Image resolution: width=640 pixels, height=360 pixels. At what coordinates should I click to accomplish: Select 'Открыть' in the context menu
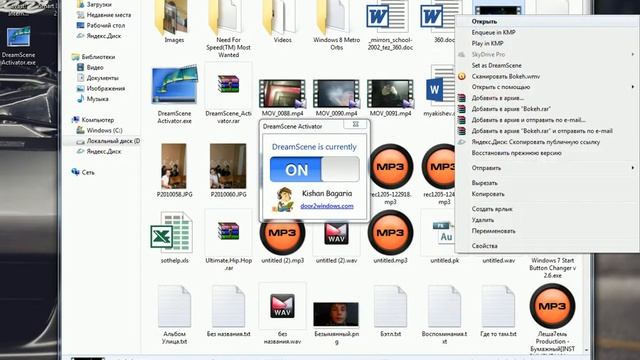click(484, 21)
